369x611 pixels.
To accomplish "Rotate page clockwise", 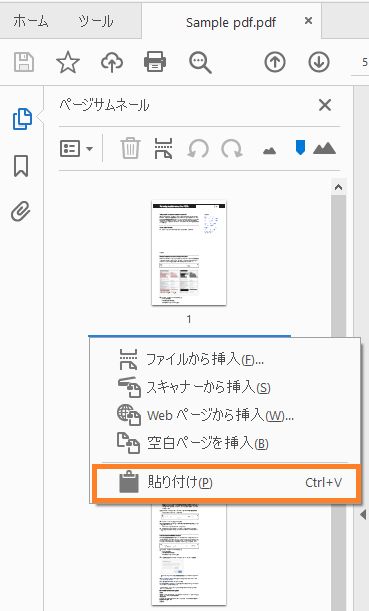I will [231, 149].
